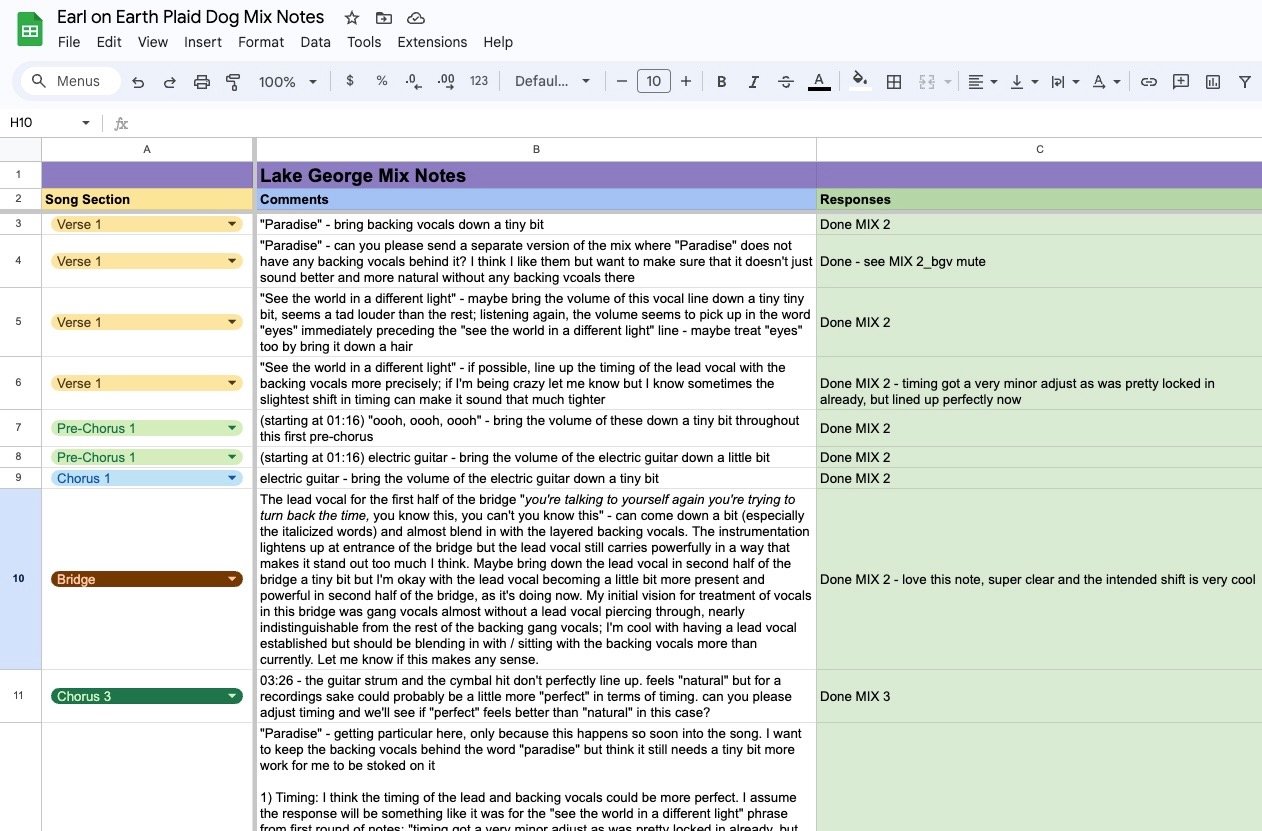Open the View menu

coord(153,42)
